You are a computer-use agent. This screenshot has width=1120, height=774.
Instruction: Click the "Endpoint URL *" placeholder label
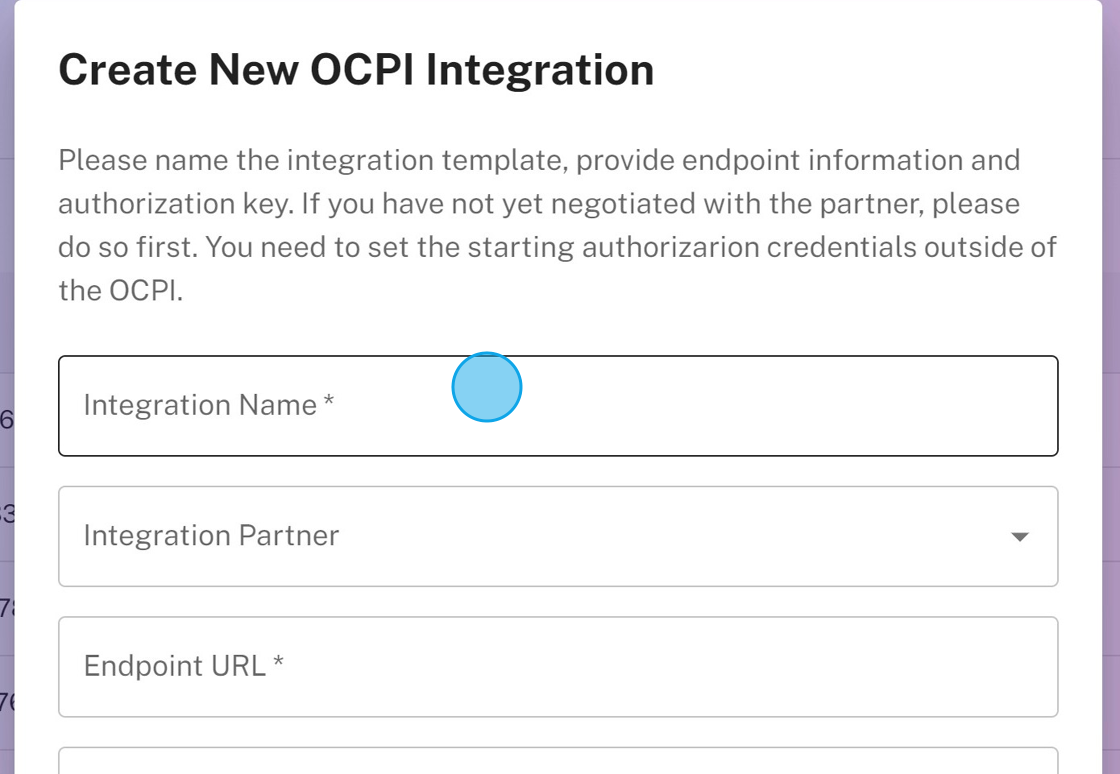click(x=185, y=666)
